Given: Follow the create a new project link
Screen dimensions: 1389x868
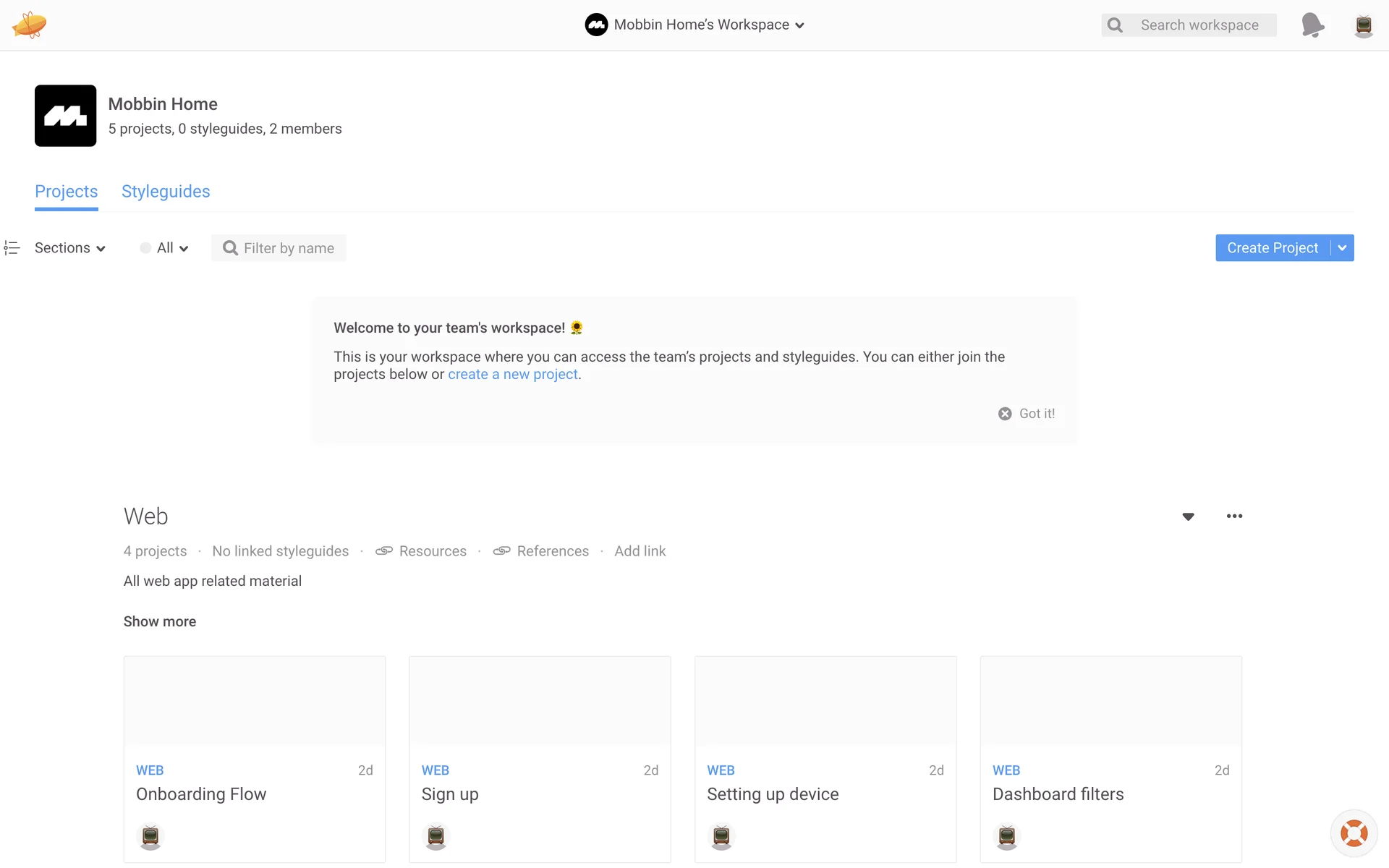Looking at the screenshot, I should (512, 375).
